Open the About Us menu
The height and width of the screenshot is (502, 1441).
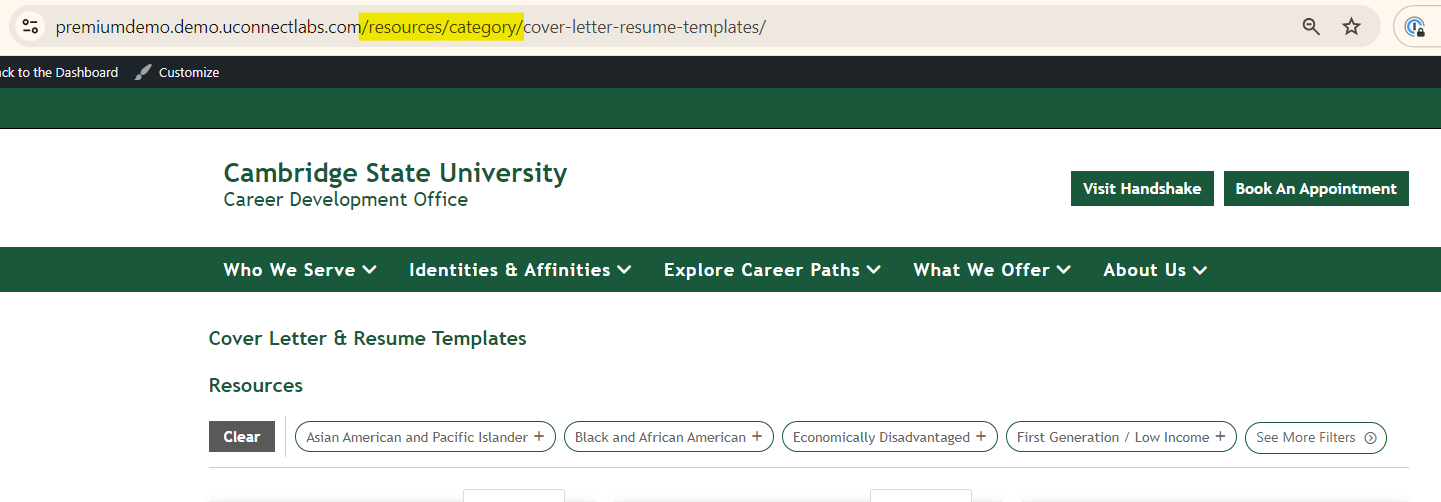point(1155,270)
